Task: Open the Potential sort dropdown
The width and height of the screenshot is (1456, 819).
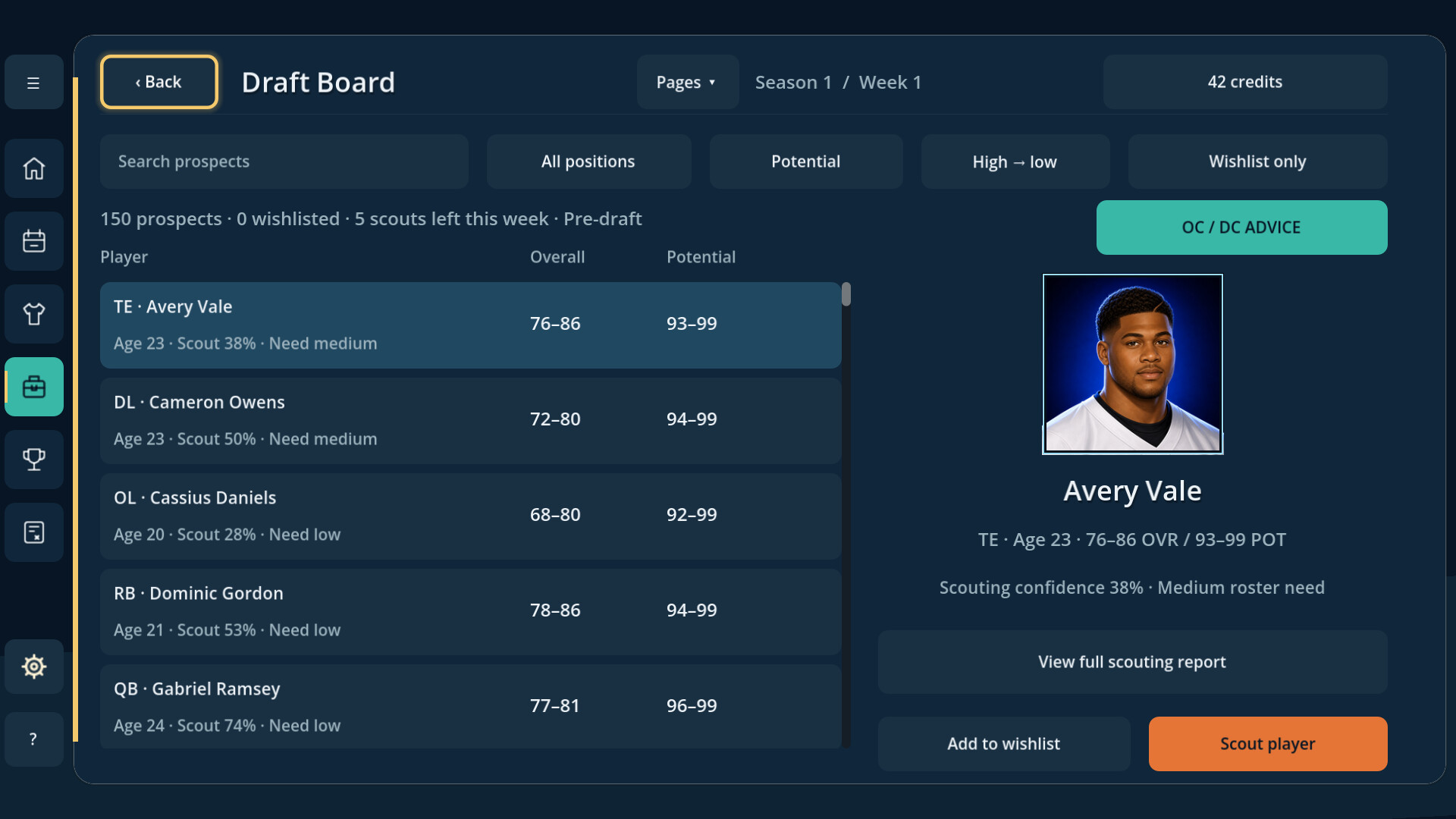Action: (805, 162)
